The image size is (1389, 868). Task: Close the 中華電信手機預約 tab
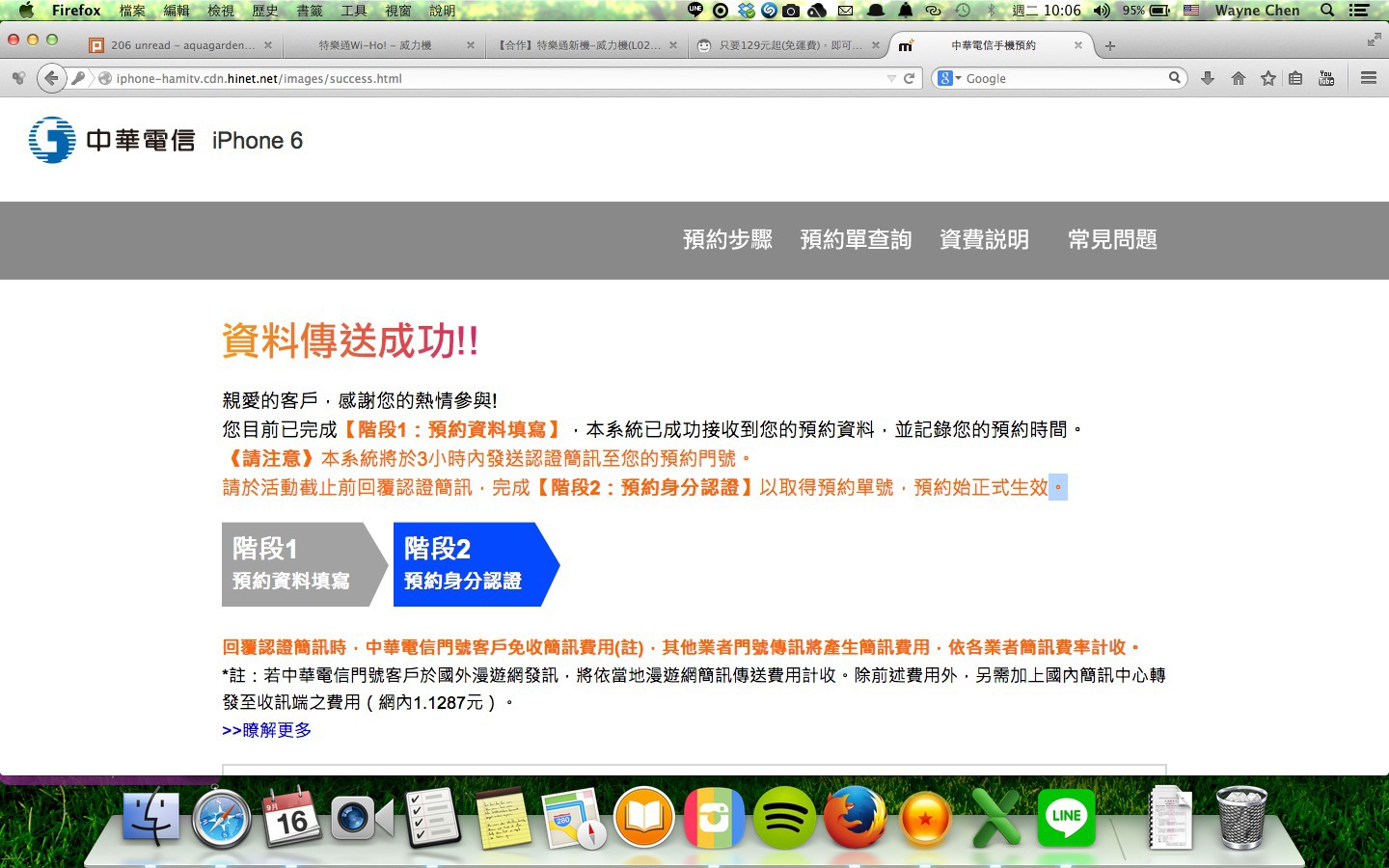pyautogui.click(x=1078, y=45)
